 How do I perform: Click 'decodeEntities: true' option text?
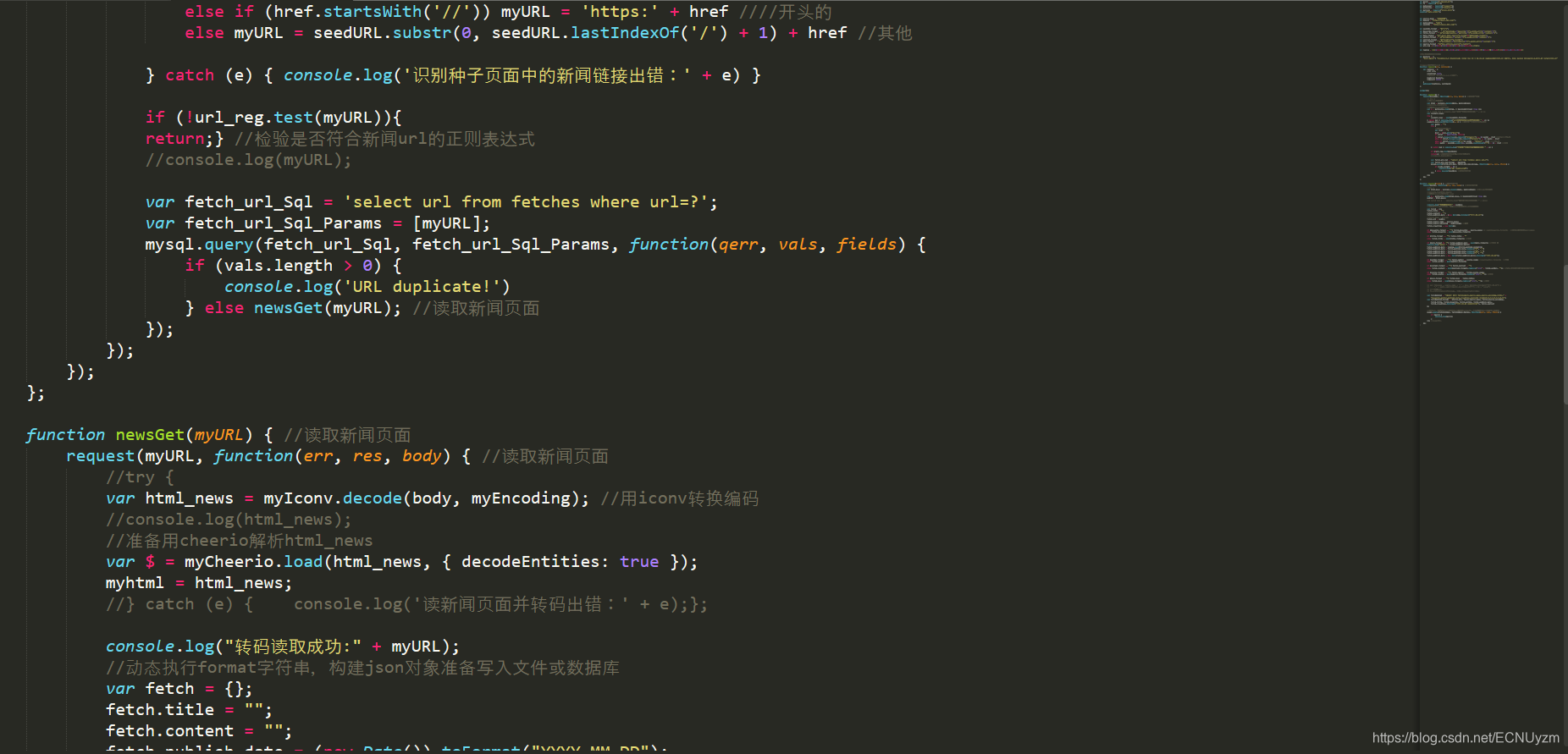point(560,562)
